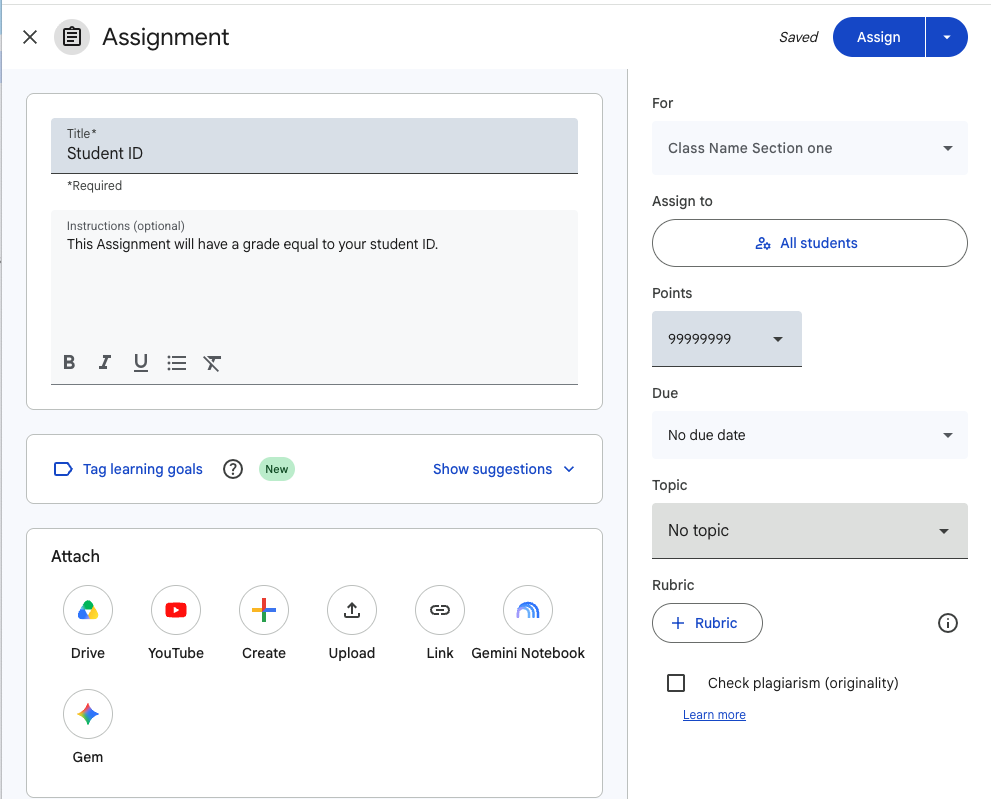Click the Assign button
The width and height of the screenshot is (991, 799).
point(879,37)
